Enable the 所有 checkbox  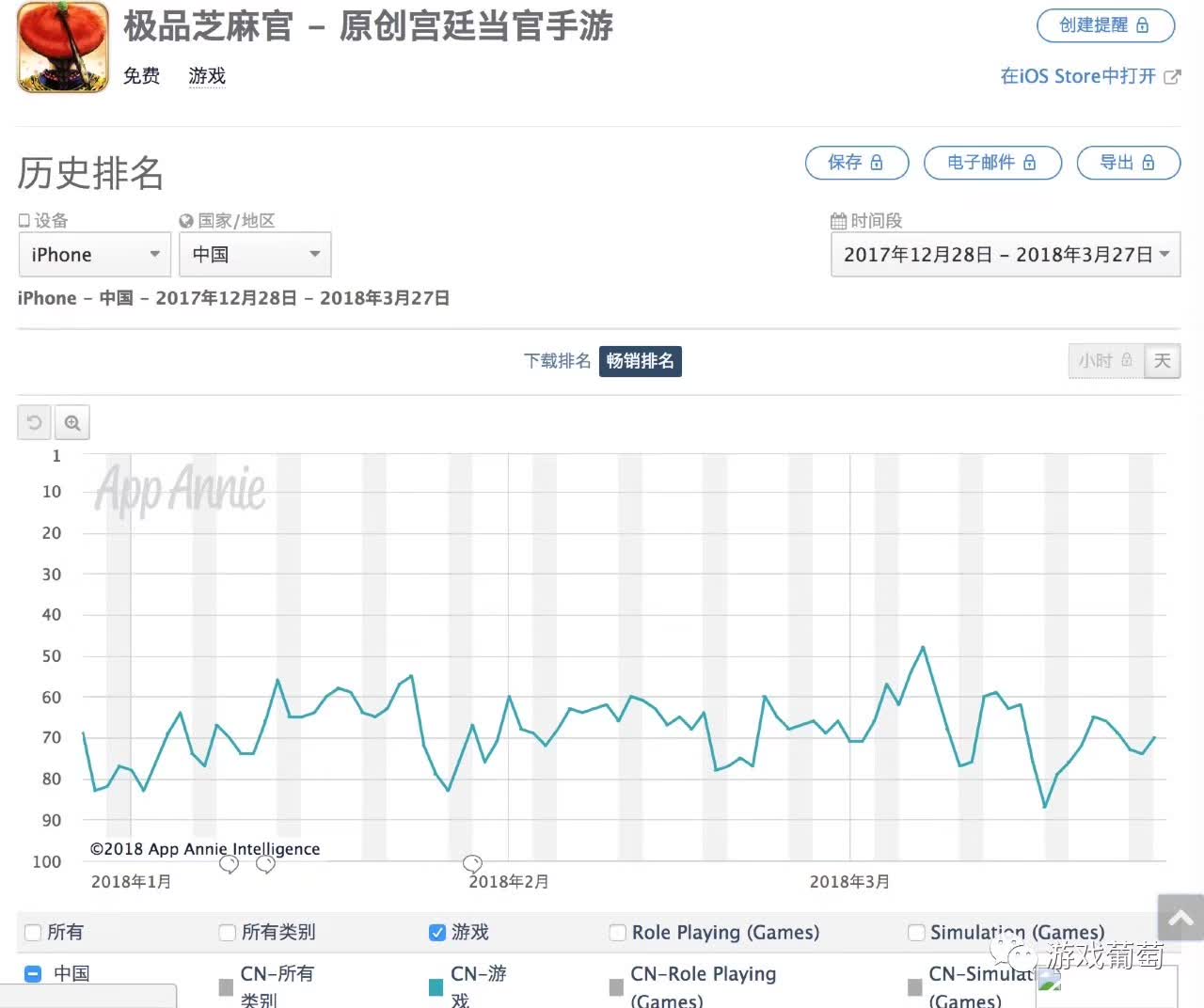coord(33,933)
